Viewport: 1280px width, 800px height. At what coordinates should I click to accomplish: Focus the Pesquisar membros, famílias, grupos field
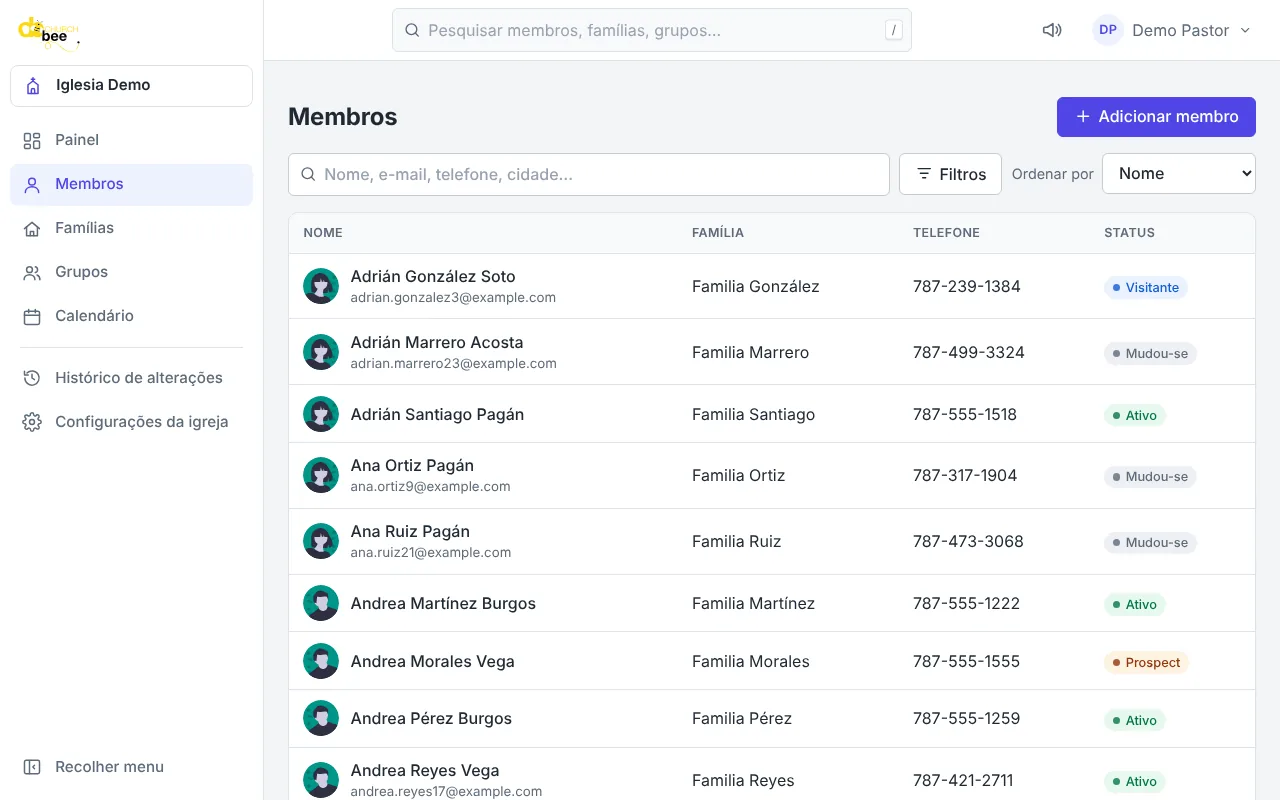coord(652,30)
